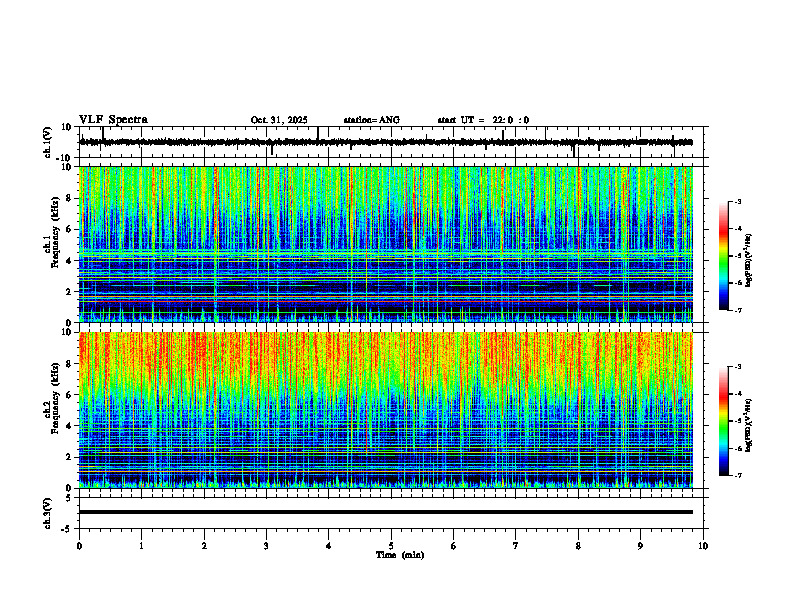Click time-axis tick label '1'
Image resolution: width=792 pixels, height=612 pixels.
pyautogui.click(x=141, y=546)
